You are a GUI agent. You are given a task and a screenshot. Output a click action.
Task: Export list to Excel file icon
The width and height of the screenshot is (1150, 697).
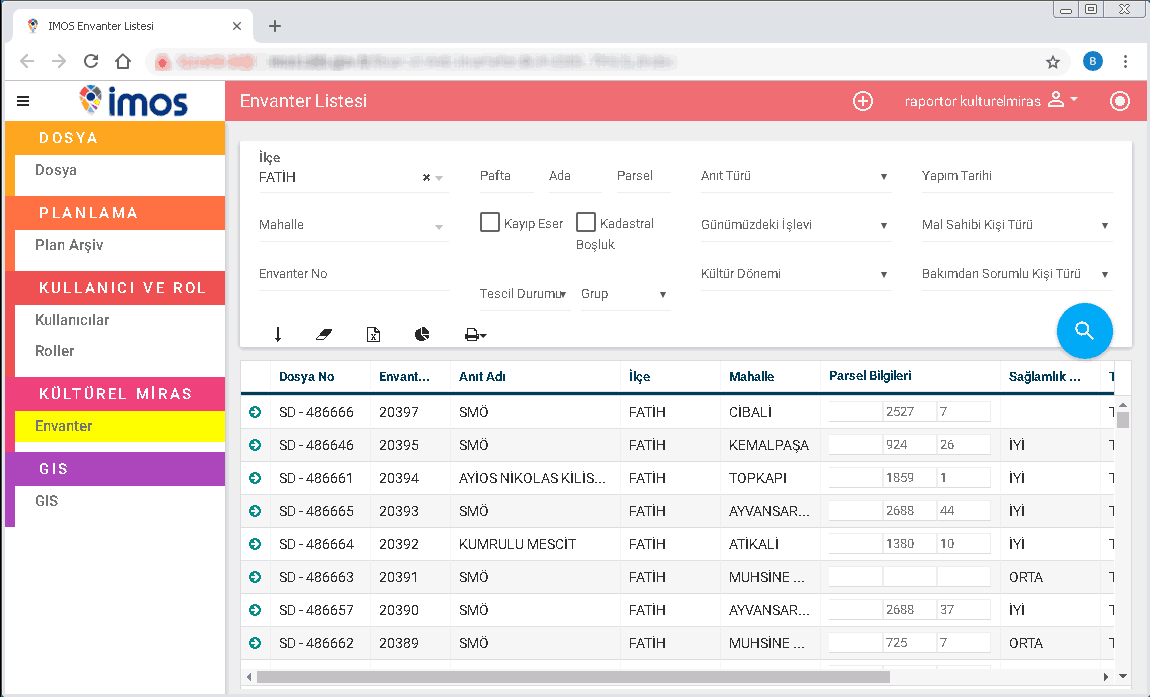373,335
